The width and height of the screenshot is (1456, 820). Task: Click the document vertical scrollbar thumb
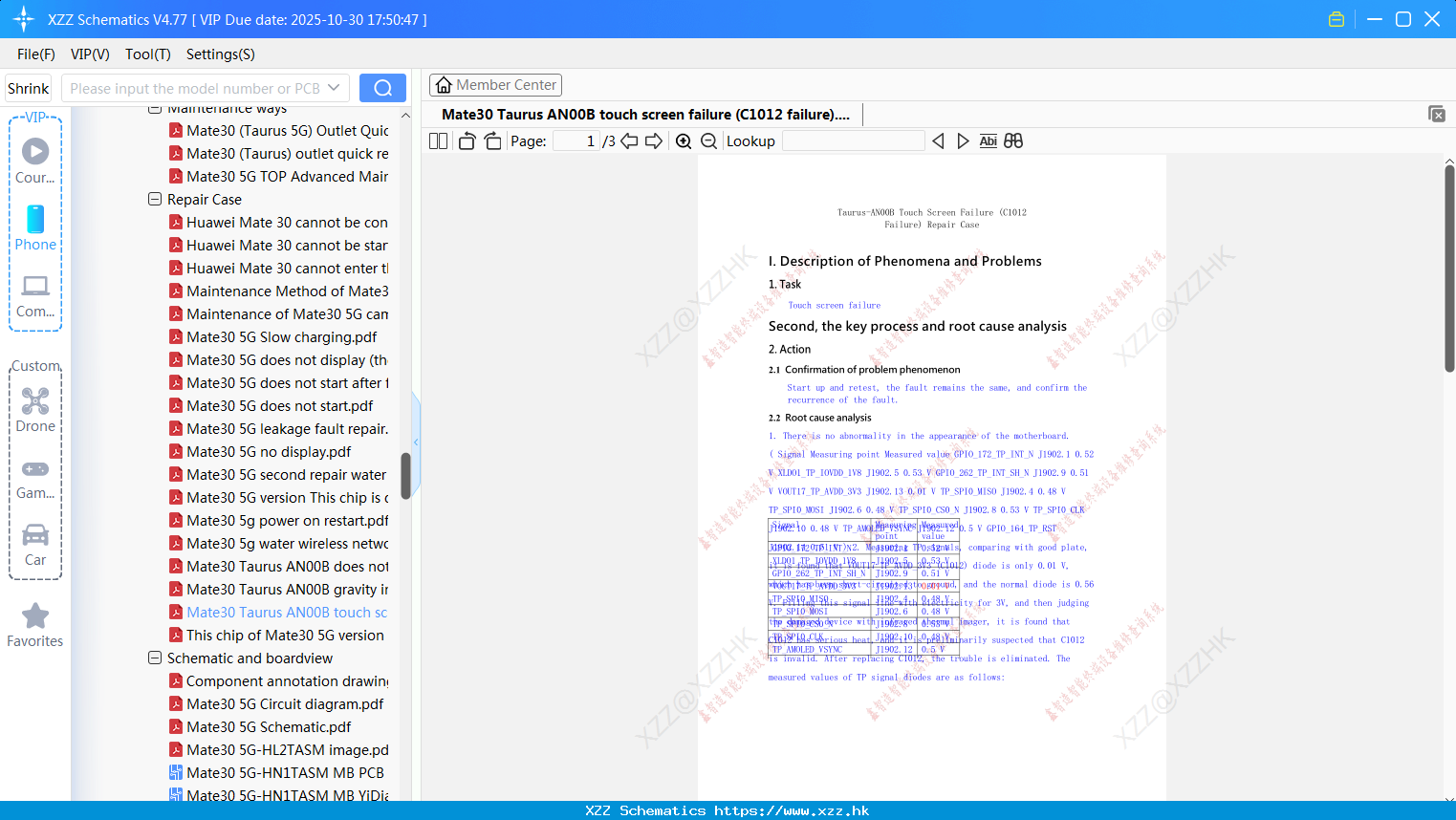tap(1449, 269)
